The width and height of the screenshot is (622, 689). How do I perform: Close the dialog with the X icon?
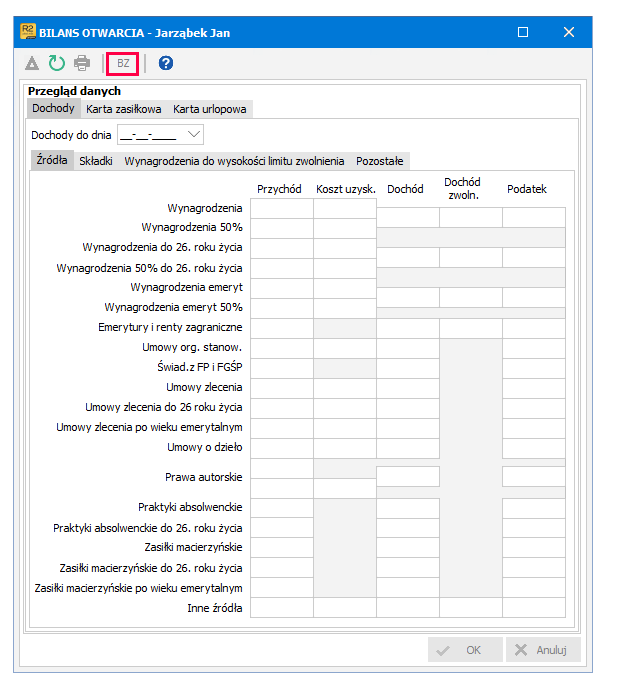[x=569, y=32]
